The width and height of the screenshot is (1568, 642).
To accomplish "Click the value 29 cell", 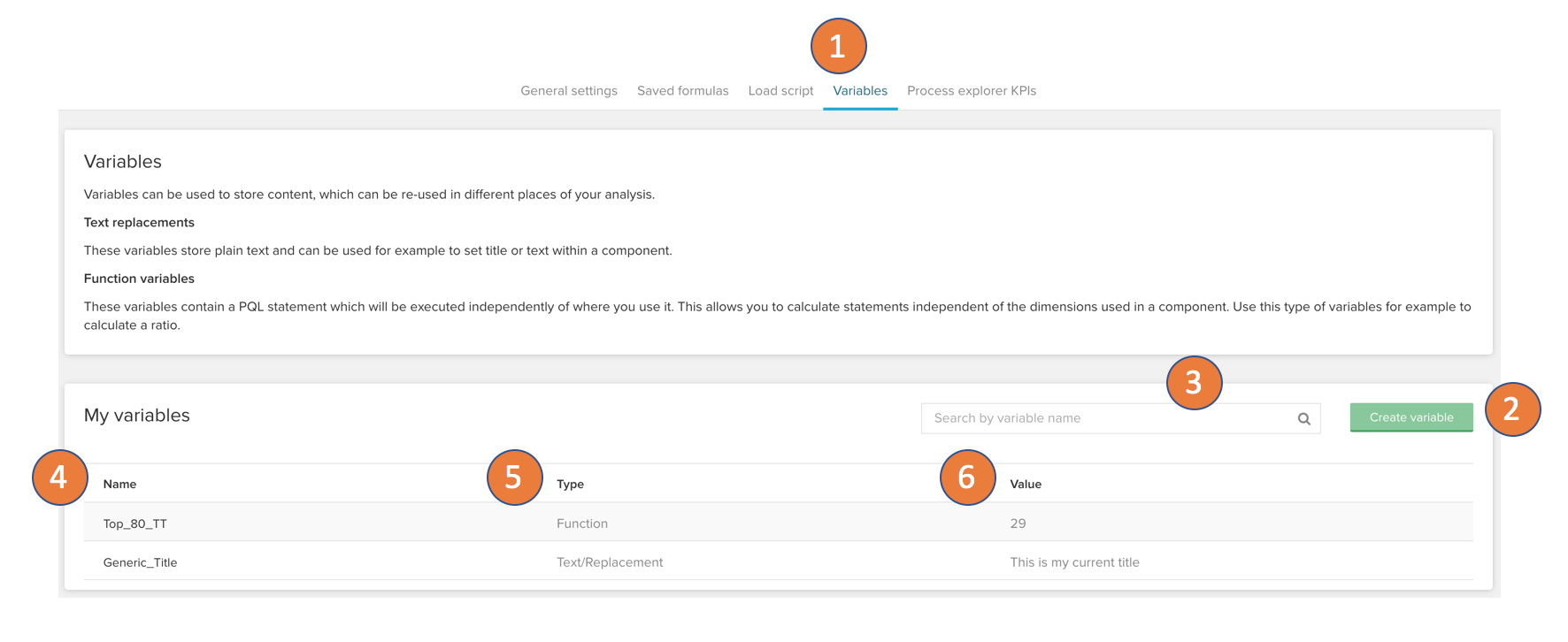I will click(x=1018, y=524).
